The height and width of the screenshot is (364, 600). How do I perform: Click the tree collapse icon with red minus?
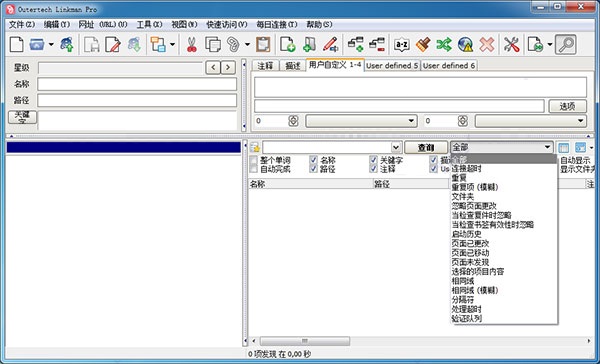click(377, 44)
